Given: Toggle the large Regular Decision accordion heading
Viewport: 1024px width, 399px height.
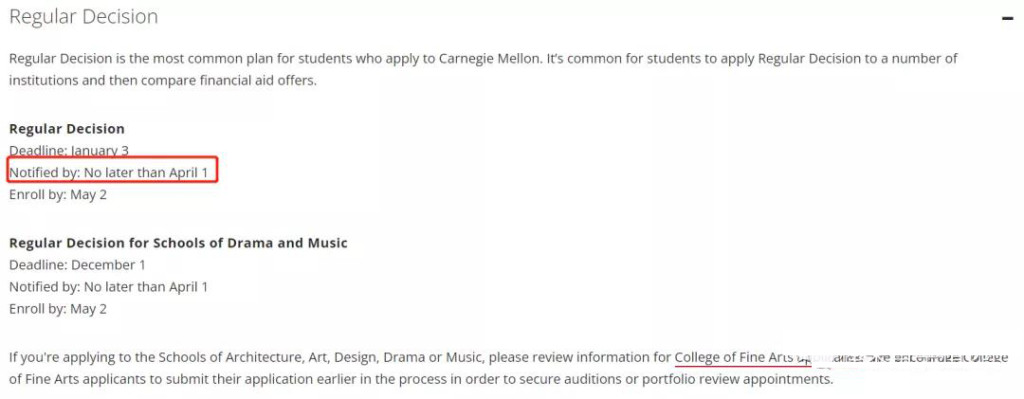Looking at the screenshot, I should (84, 17).
